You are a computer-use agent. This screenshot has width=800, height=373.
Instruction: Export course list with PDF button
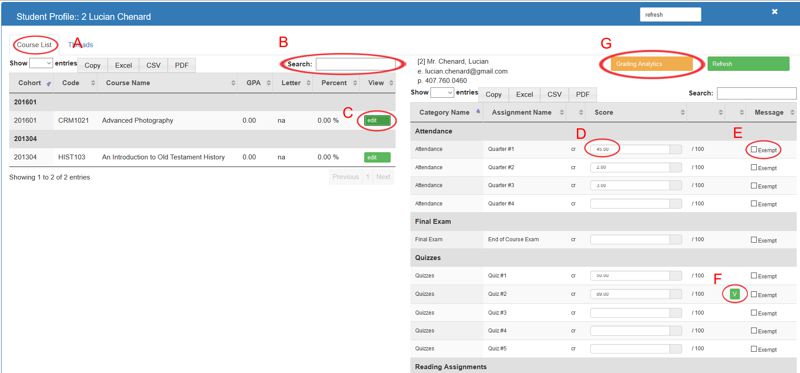click(182, 65)
